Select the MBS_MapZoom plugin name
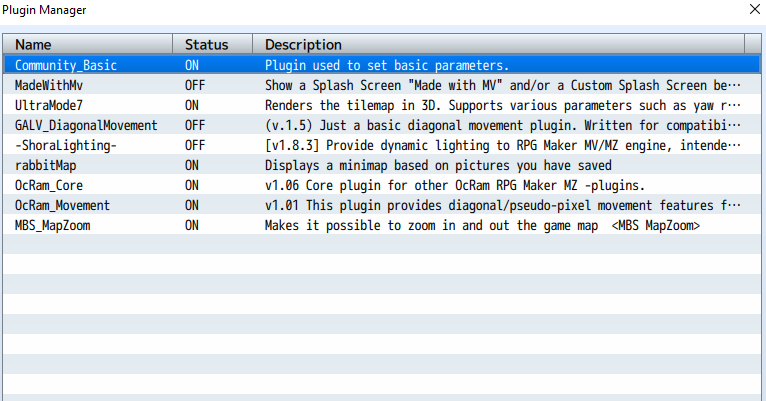766x401 pixels. click(52, 226)
